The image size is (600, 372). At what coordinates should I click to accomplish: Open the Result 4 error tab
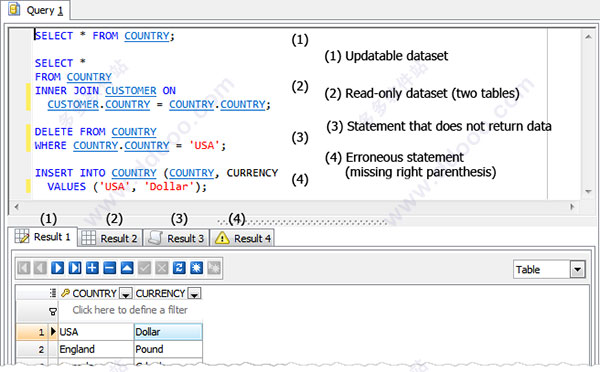(243, 238)
